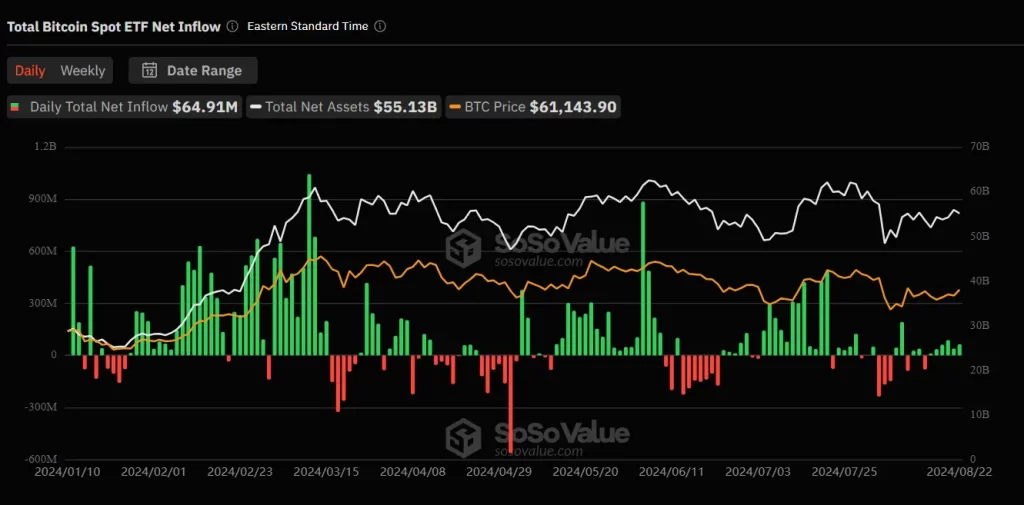
Task: Click the 2024/08/22 date label on x-axis
Action: [x=958, y=470]
